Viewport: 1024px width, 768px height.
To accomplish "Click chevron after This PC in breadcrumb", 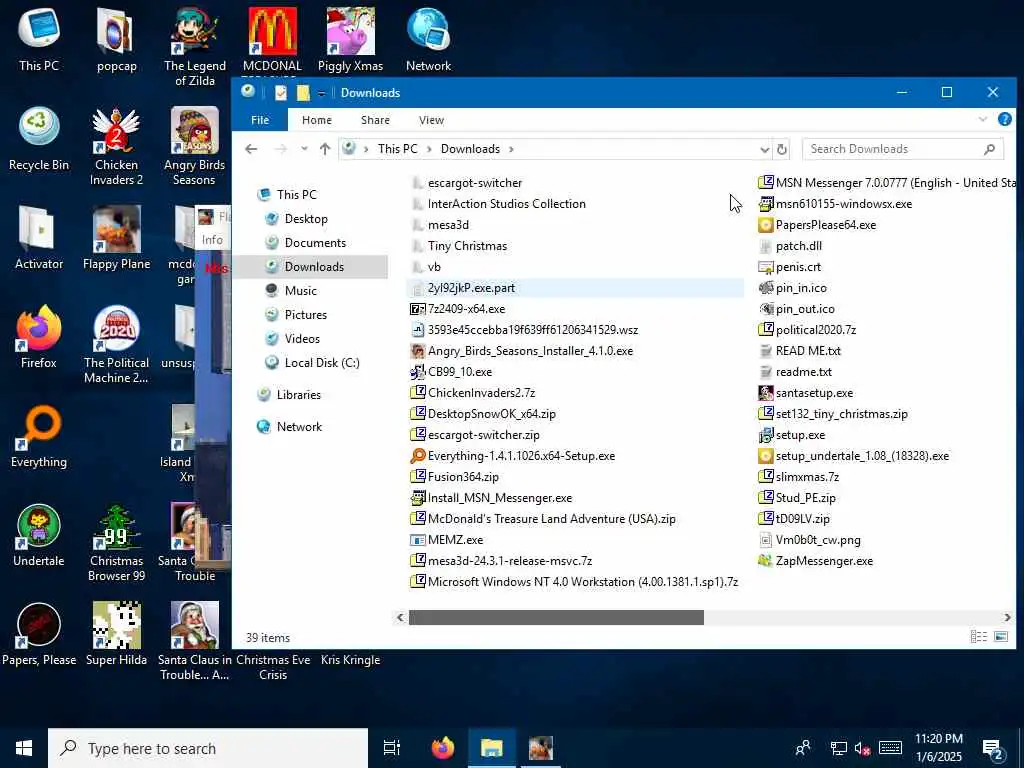I will [429, 149].
